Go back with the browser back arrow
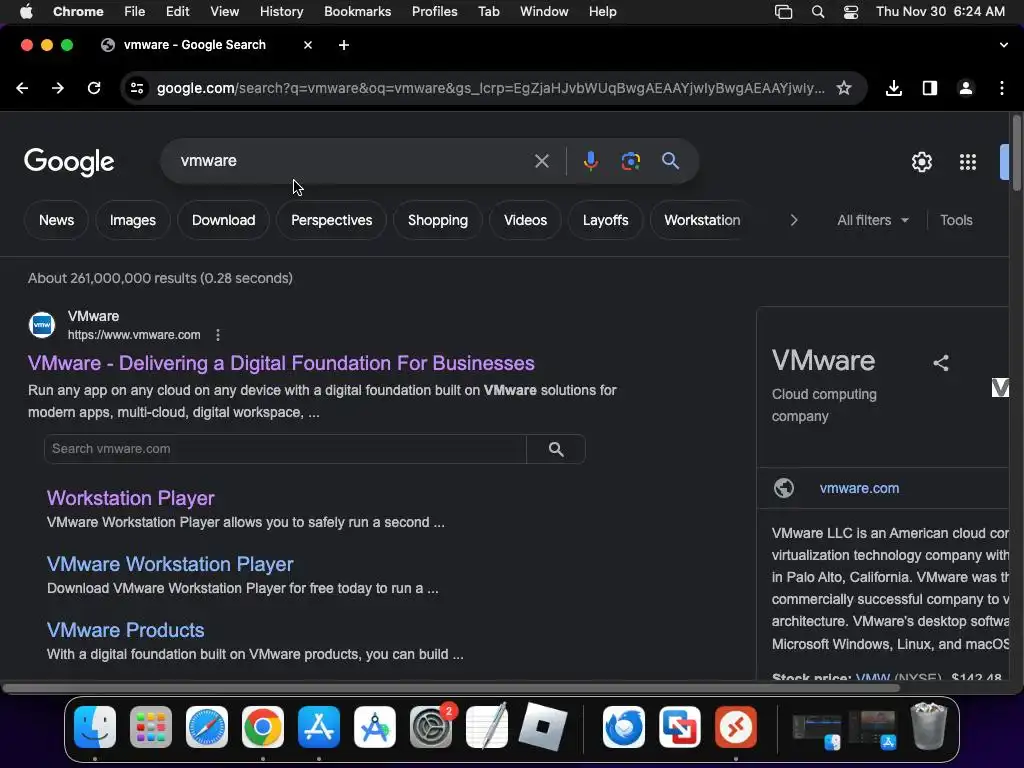This screenshot has width=1024, height=768. [x=22, y=88]
